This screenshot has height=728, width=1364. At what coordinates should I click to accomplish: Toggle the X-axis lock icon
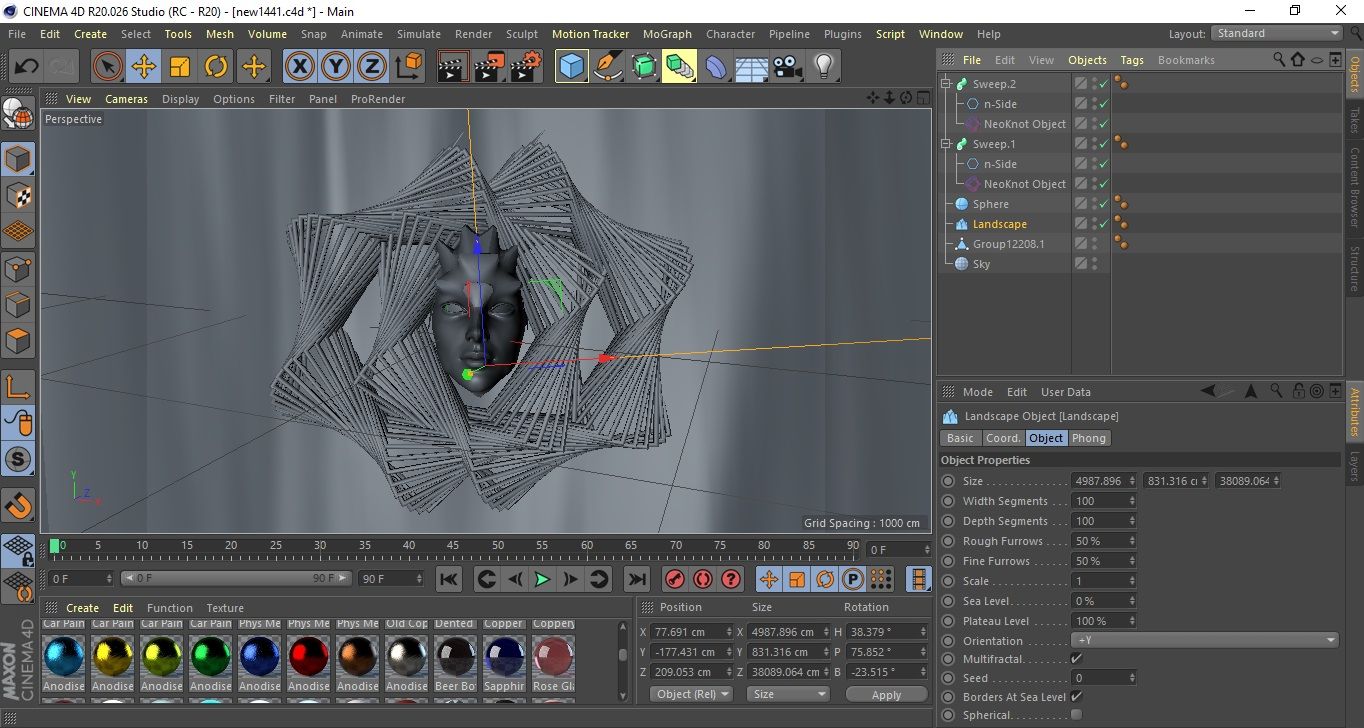pyautogui.click(x=299, y=67)
